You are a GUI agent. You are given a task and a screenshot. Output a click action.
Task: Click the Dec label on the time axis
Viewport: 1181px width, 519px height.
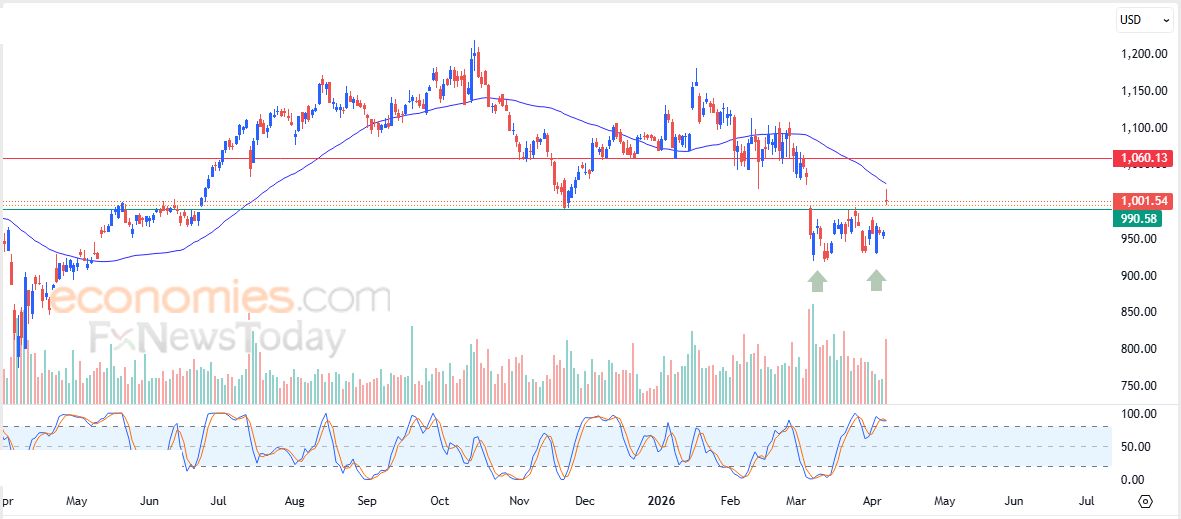(x=585, y=500)
